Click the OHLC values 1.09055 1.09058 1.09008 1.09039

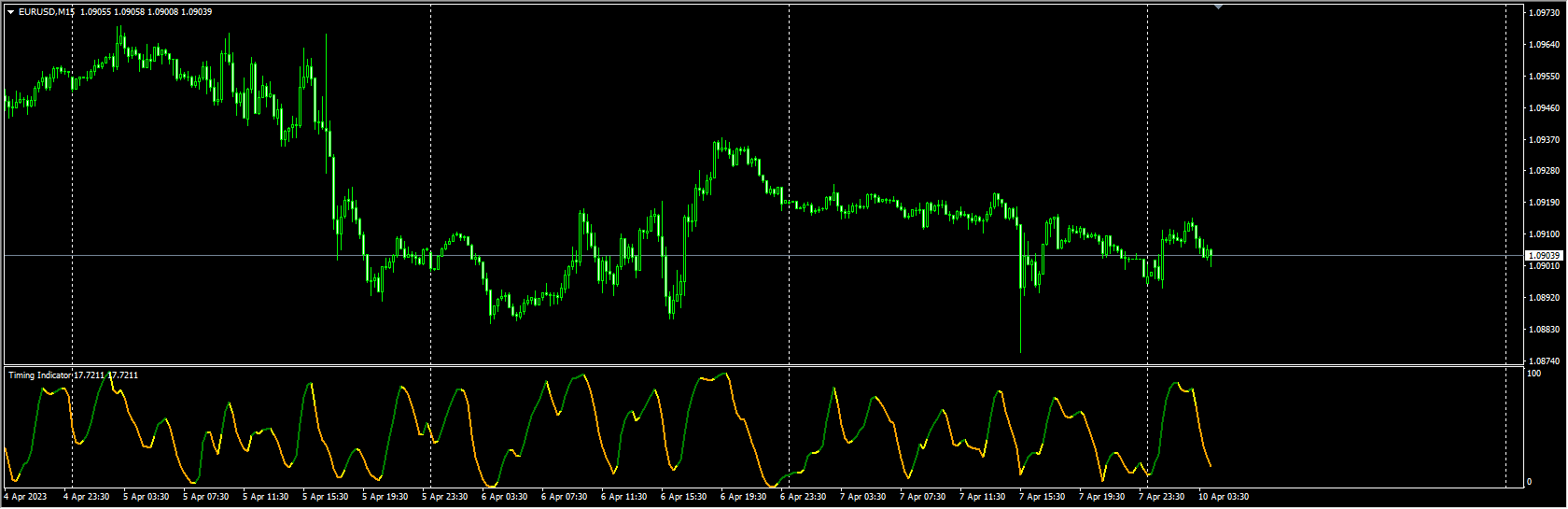[x=146, y=12]
